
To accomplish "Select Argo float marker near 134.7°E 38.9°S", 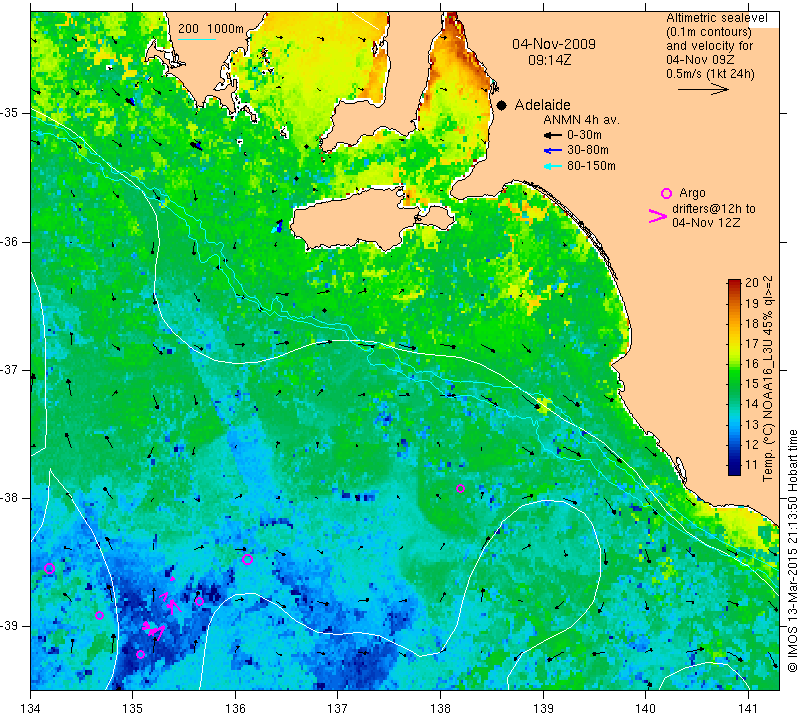I will (x=99, y=615).
